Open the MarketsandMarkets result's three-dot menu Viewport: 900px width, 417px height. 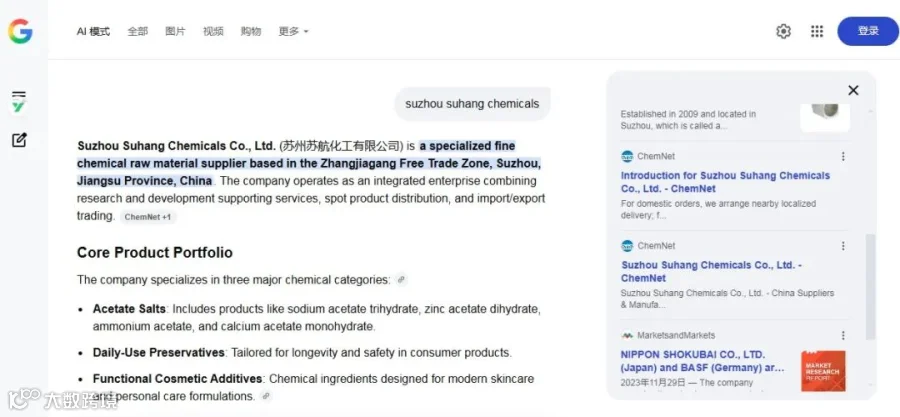click(x=843, y=335)
